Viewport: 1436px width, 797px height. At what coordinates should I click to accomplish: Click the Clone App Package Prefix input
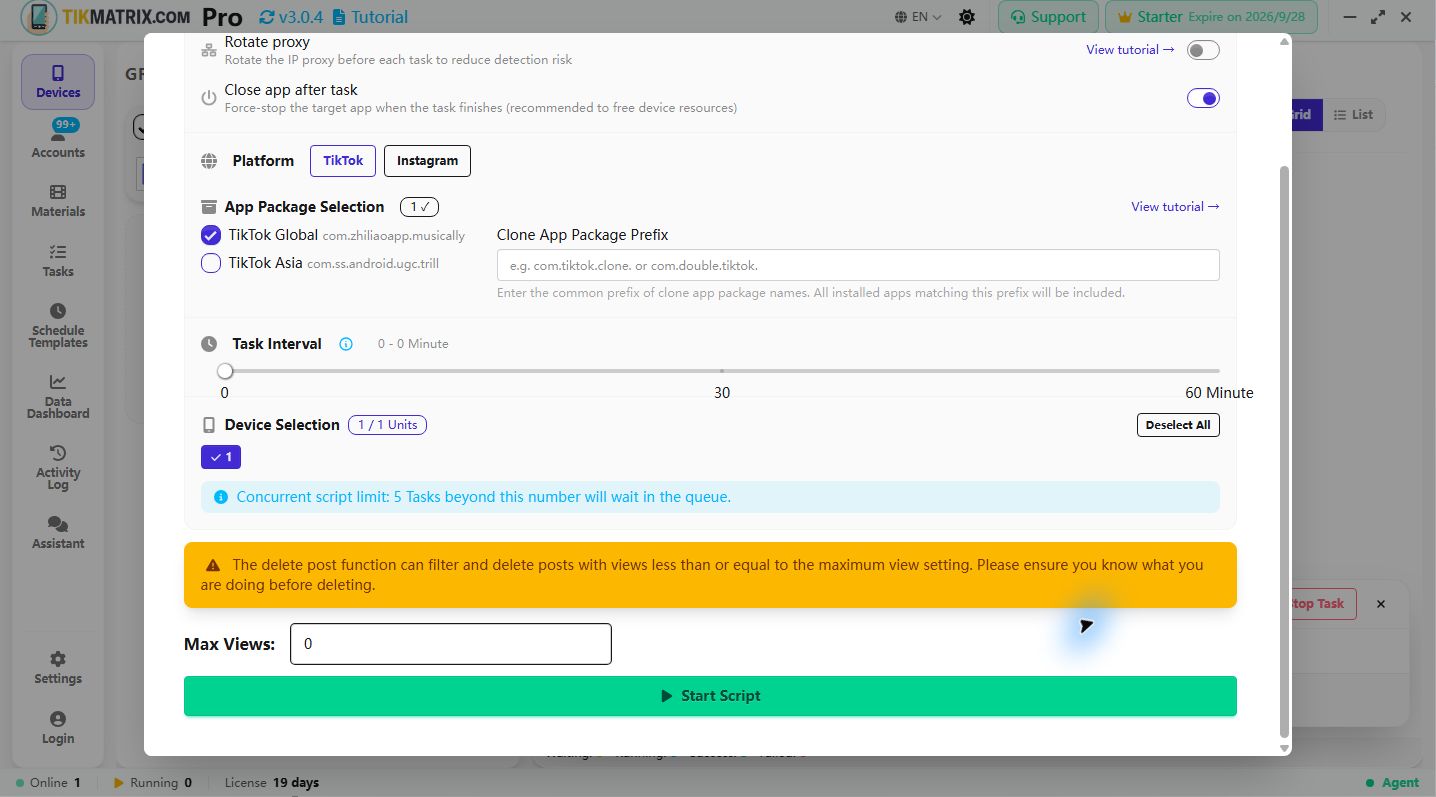[858, 265]
